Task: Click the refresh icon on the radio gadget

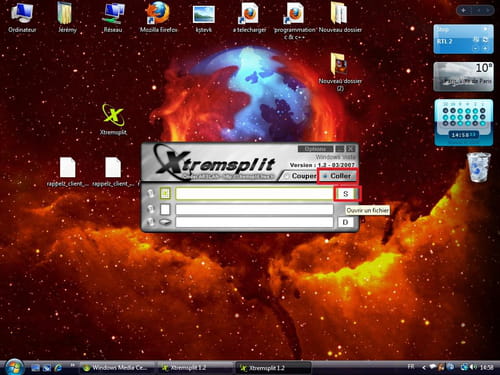Action: pos(485,39)
